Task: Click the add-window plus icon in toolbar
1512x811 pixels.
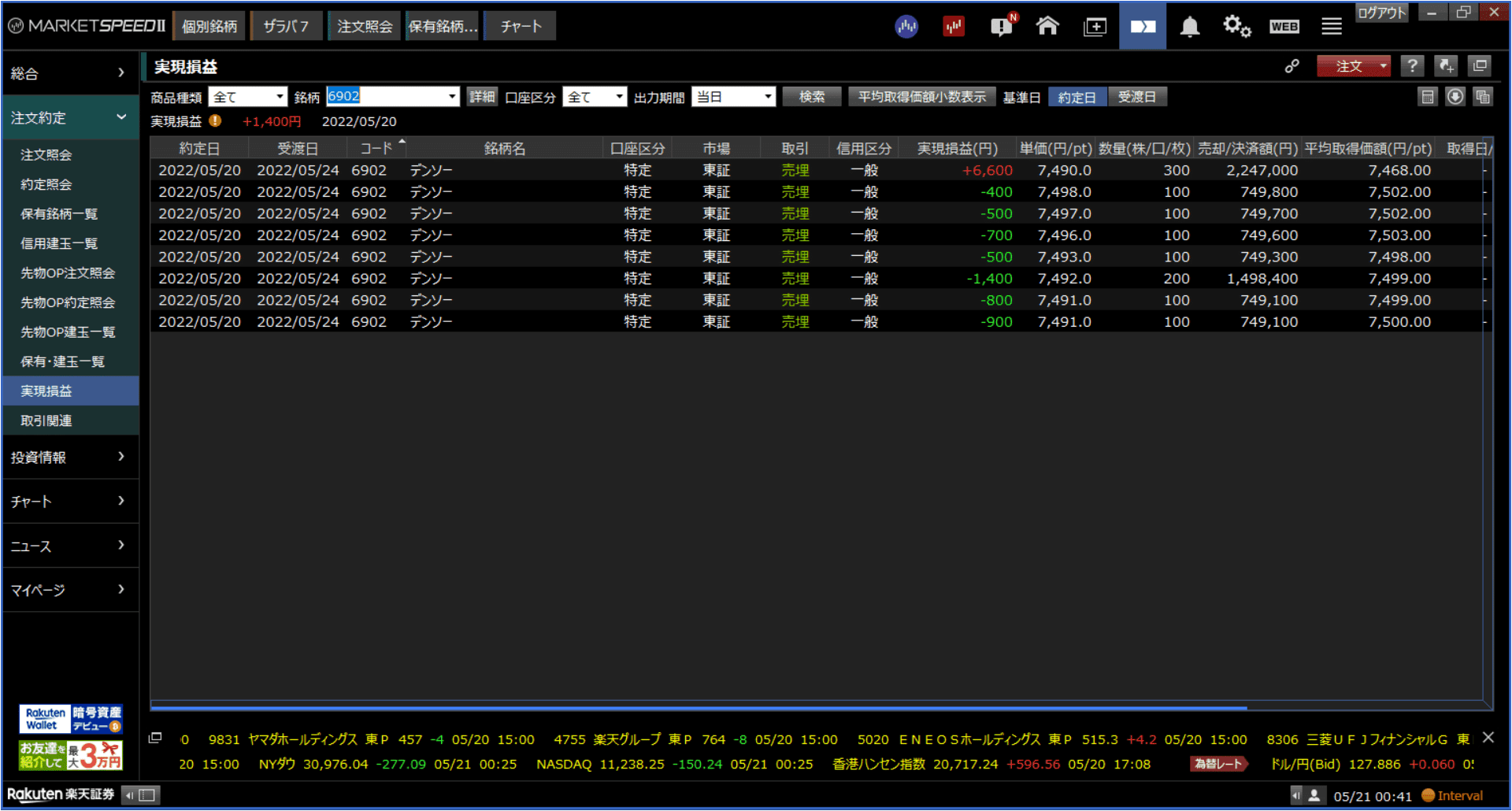Action: click(1095, 27)
